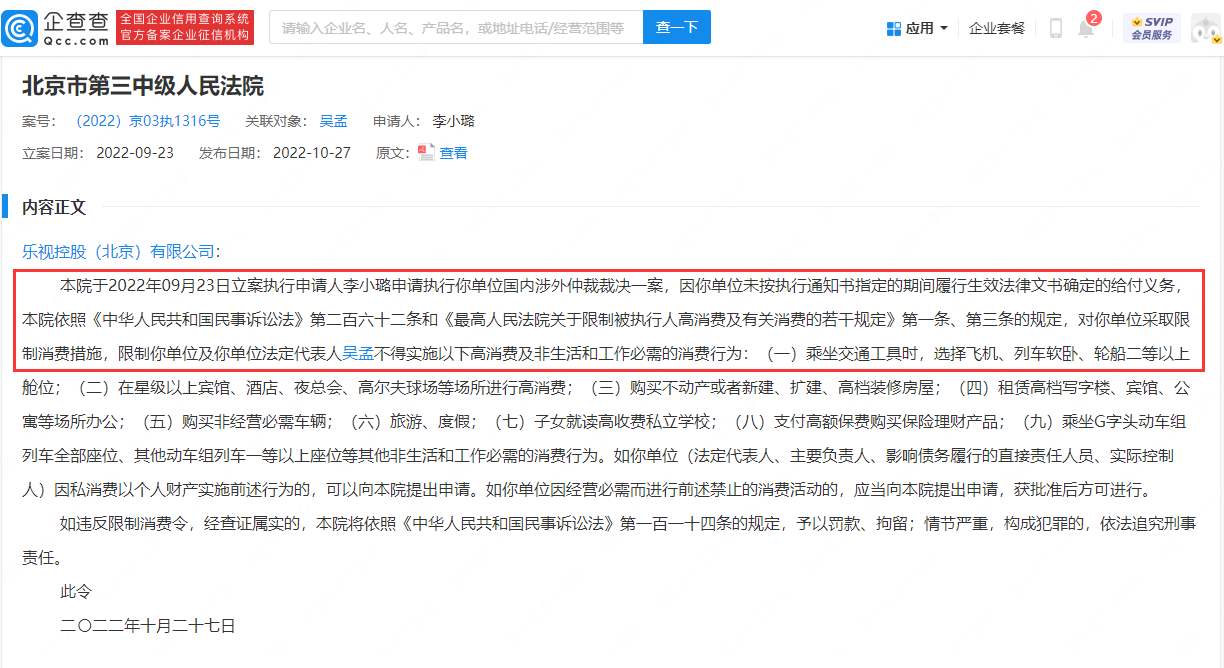Click the 立案日期： label
Screen dimensions: 1224x668
pos(53,153)
